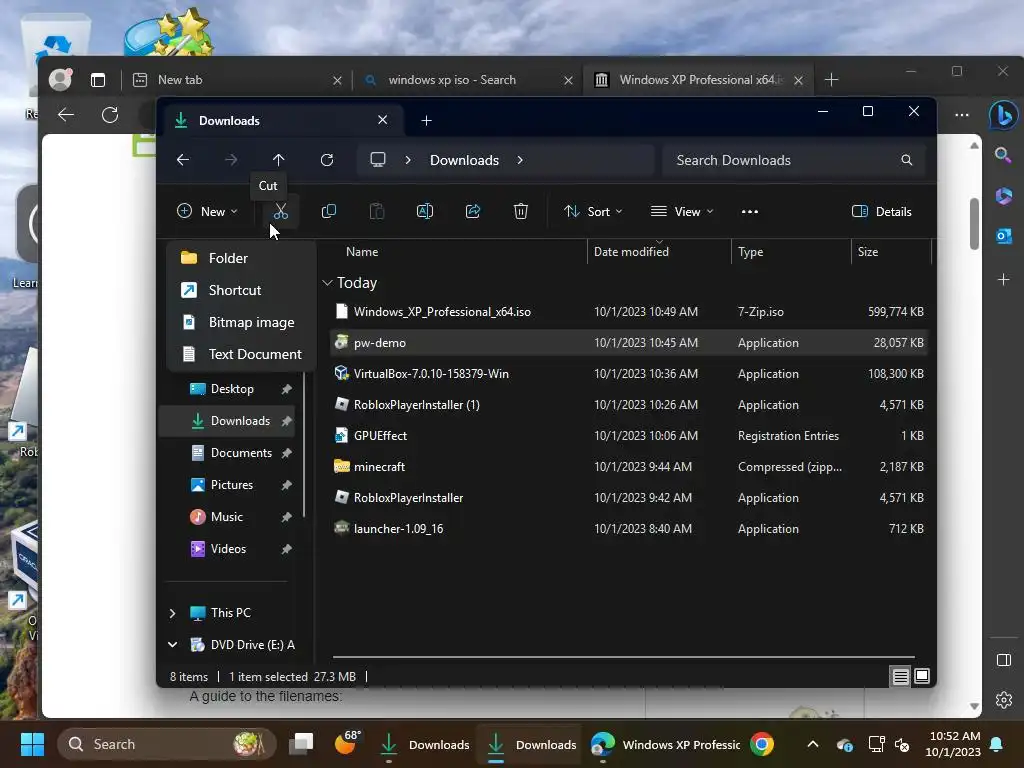Refresh the Downloads folder view
The width and height of the screenshot is (1024, 768).
coord(327,160)
